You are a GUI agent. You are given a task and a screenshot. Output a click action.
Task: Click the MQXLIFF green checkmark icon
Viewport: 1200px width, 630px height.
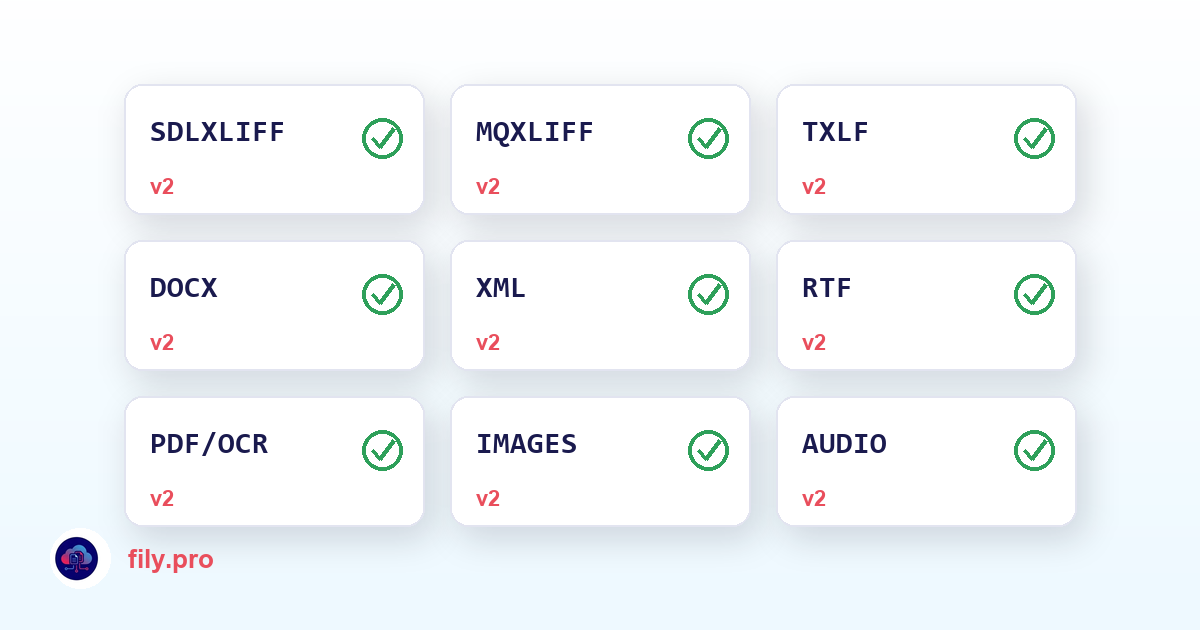pos(708,138)
